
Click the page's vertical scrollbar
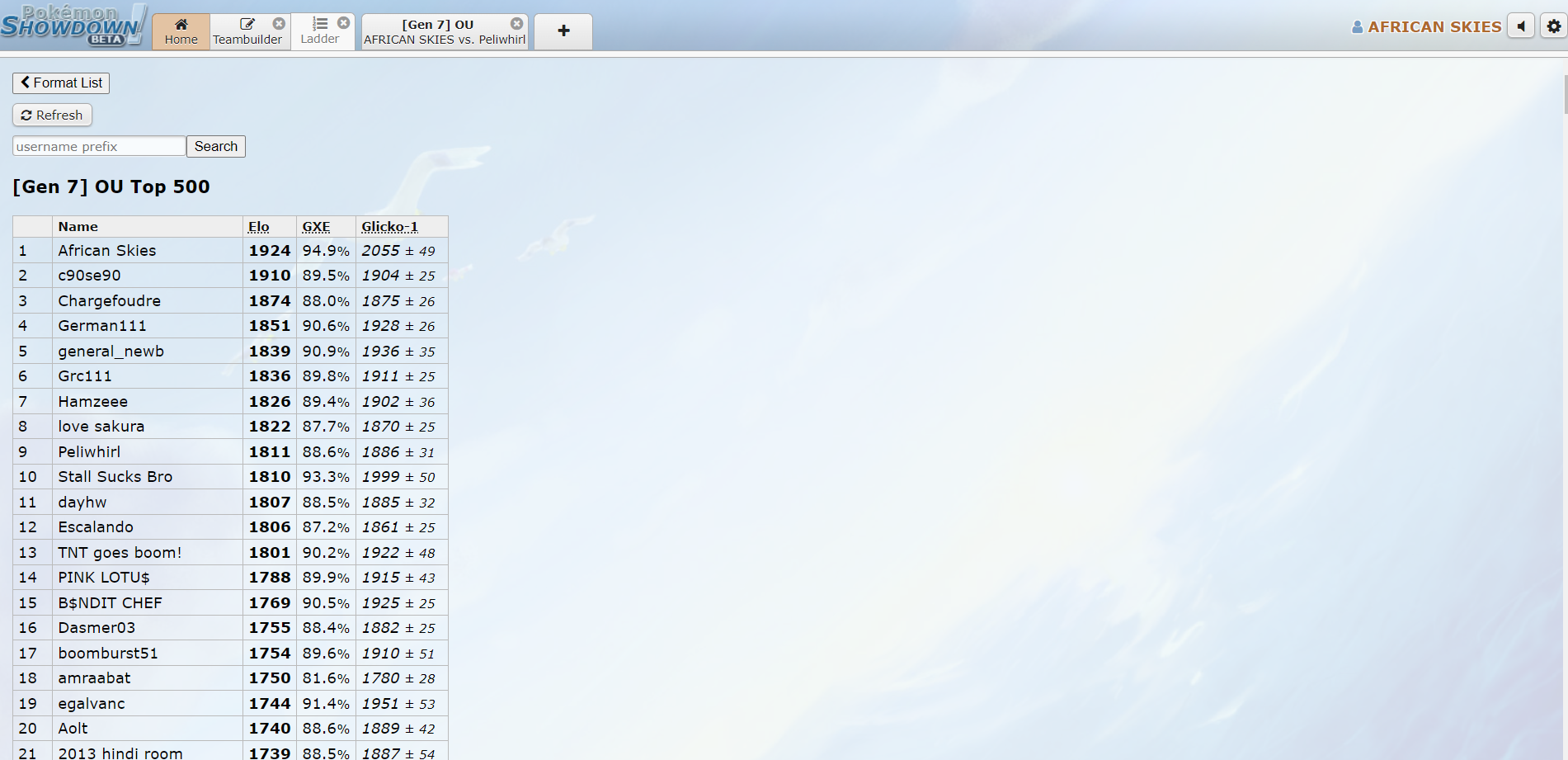(x=1565, y=95)
